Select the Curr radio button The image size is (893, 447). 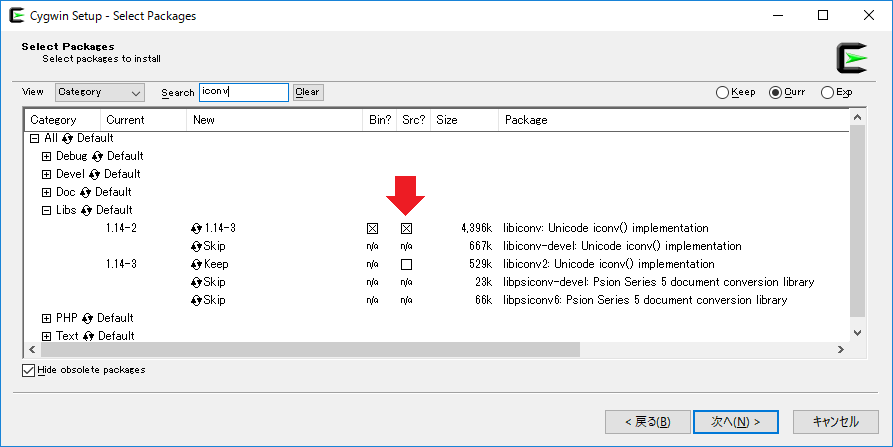pos(775,92)
